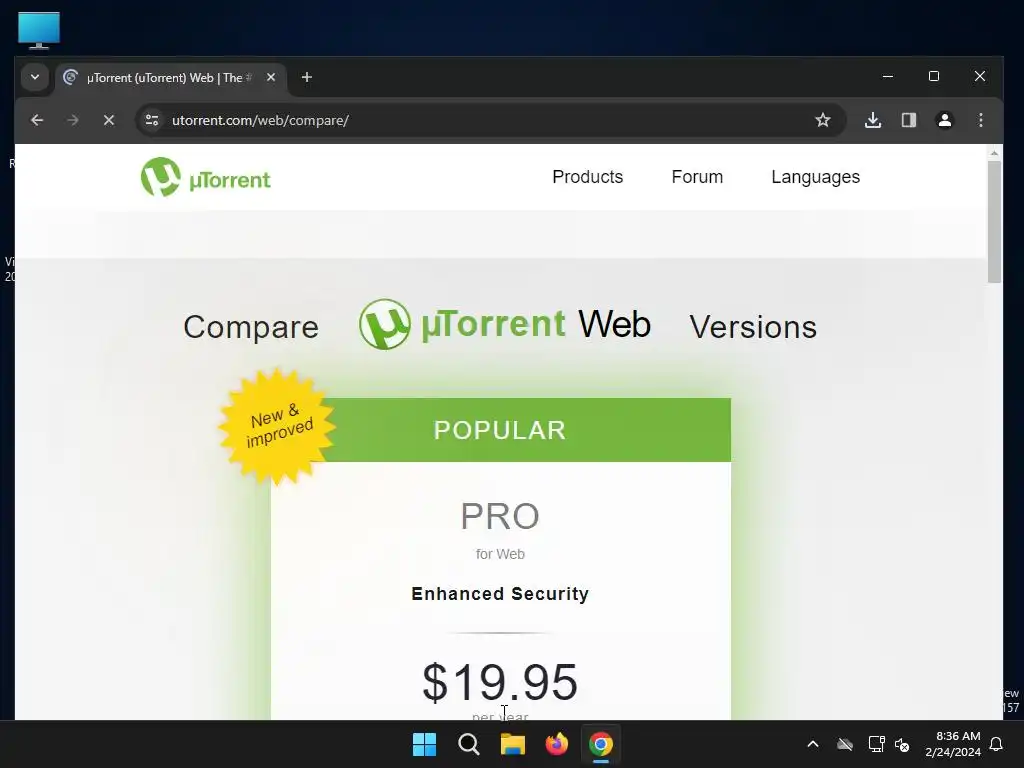Toggle the Chrome side panel icon
Viewport: 1024px width, 768px height.
pyautogui.click(x=909, y=120)
